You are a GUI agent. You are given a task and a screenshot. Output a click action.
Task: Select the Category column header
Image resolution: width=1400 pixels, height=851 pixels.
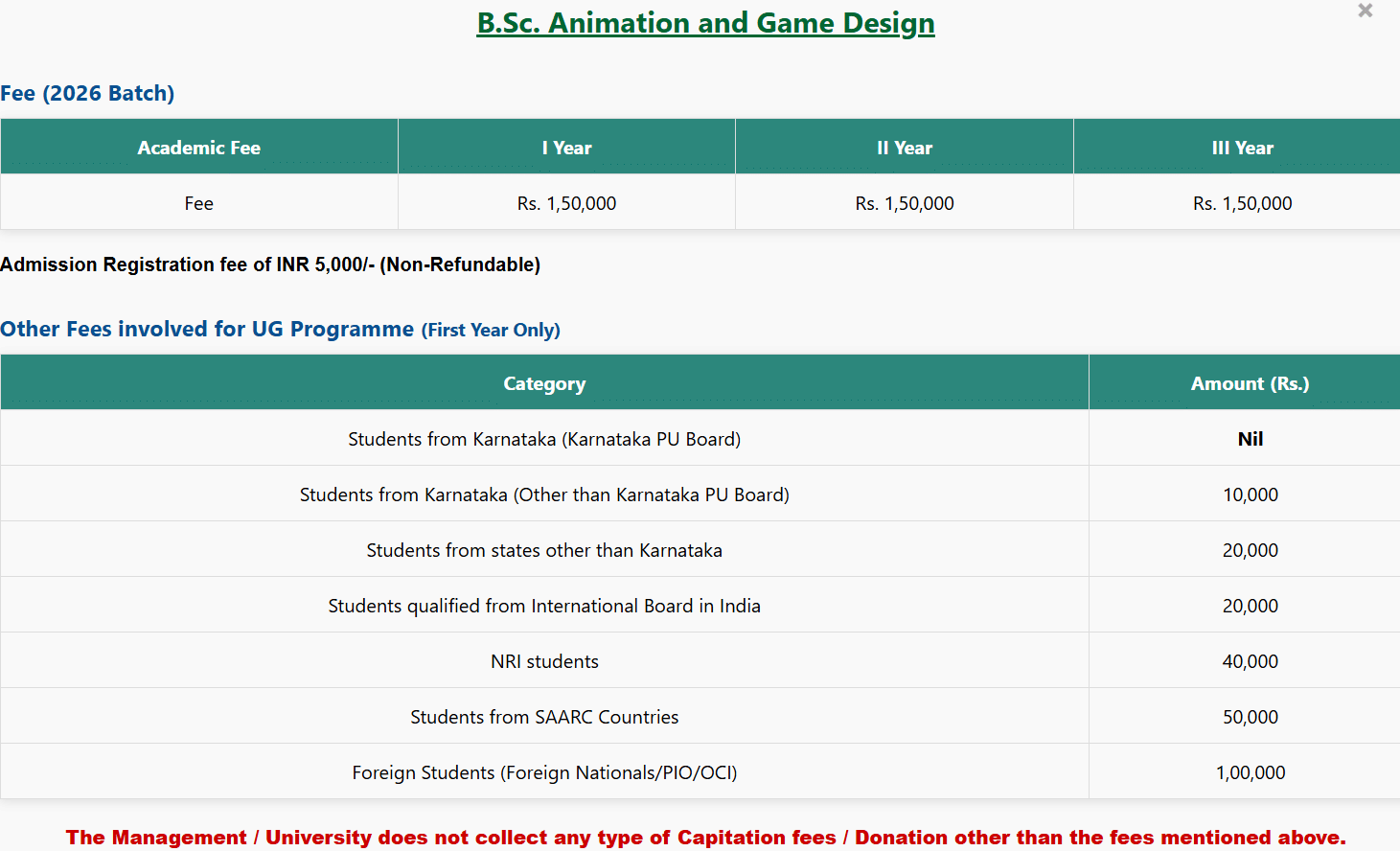coord(544,383)
